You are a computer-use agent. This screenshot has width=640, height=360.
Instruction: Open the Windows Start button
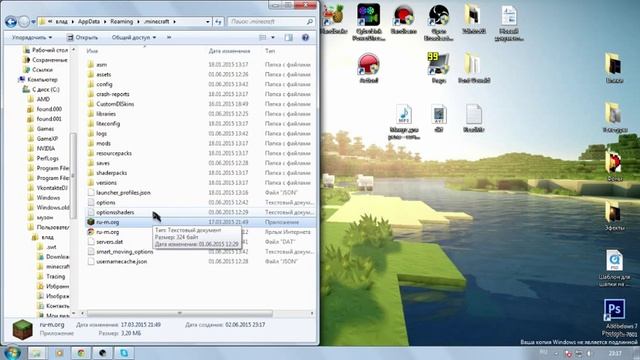tap(11, 353)
